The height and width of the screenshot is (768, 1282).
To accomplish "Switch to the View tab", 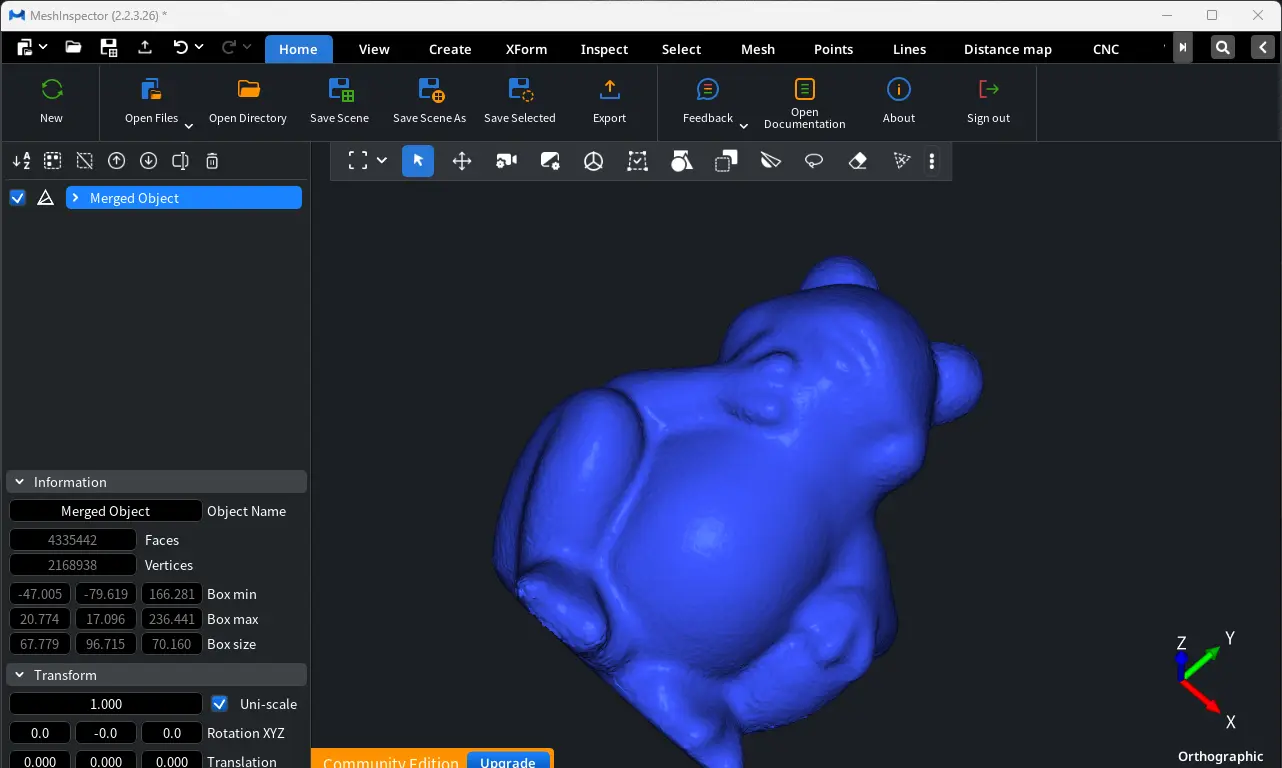I will click(374, 49).
